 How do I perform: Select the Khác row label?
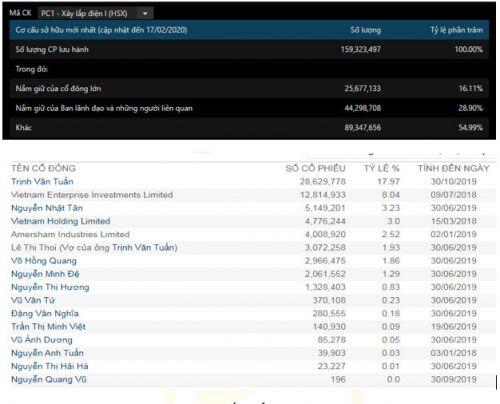(24, 127)
